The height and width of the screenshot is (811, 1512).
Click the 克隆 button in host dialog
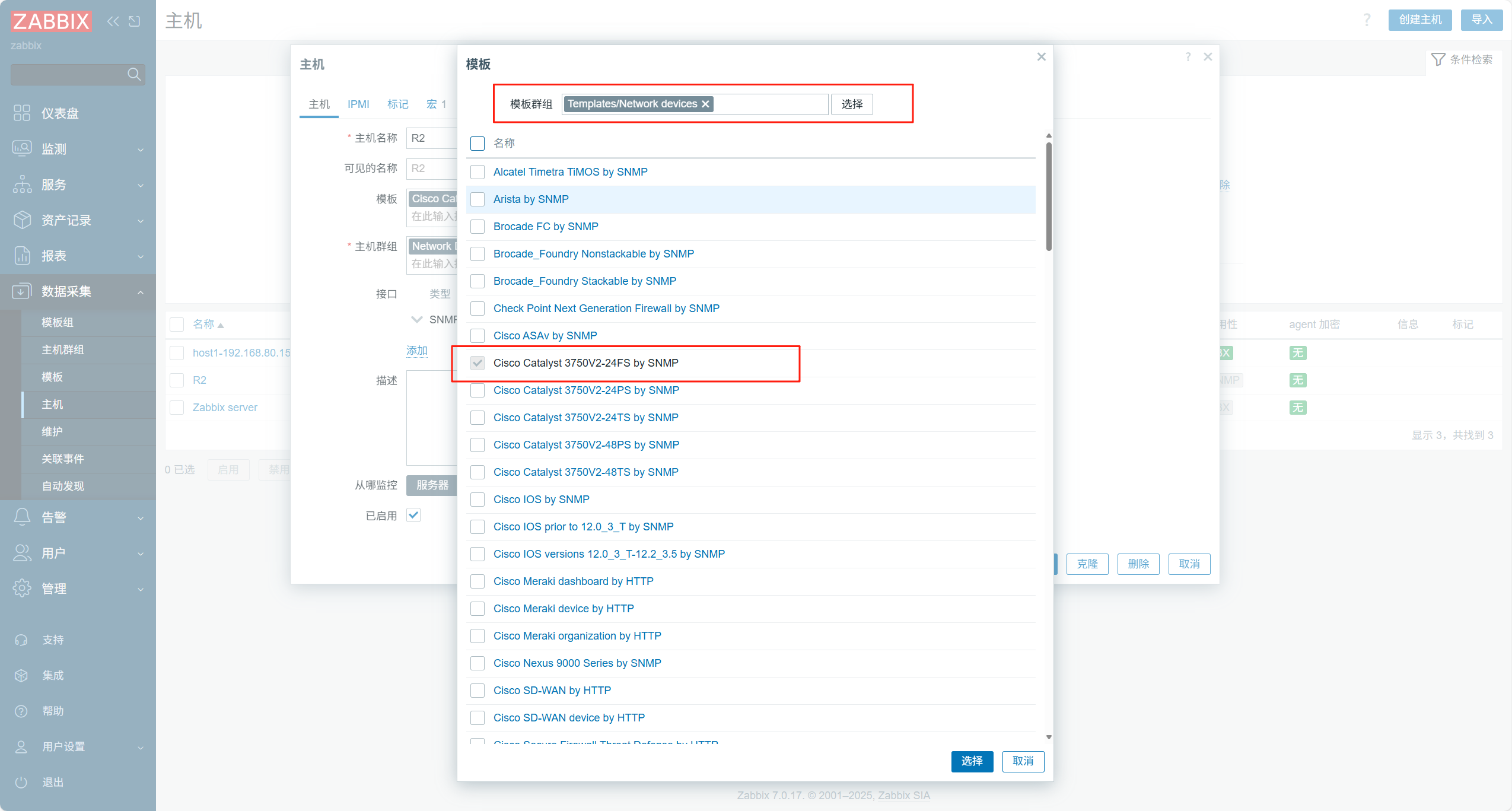pyautogui.click(x=1087, y=564)
